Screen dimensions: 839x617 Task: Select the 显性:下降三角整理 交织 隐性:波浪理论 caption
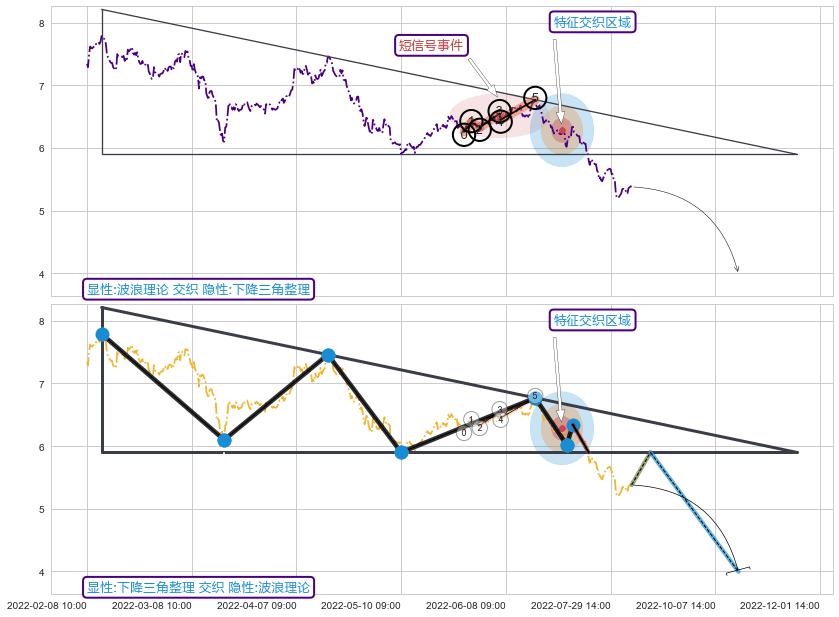198,587
